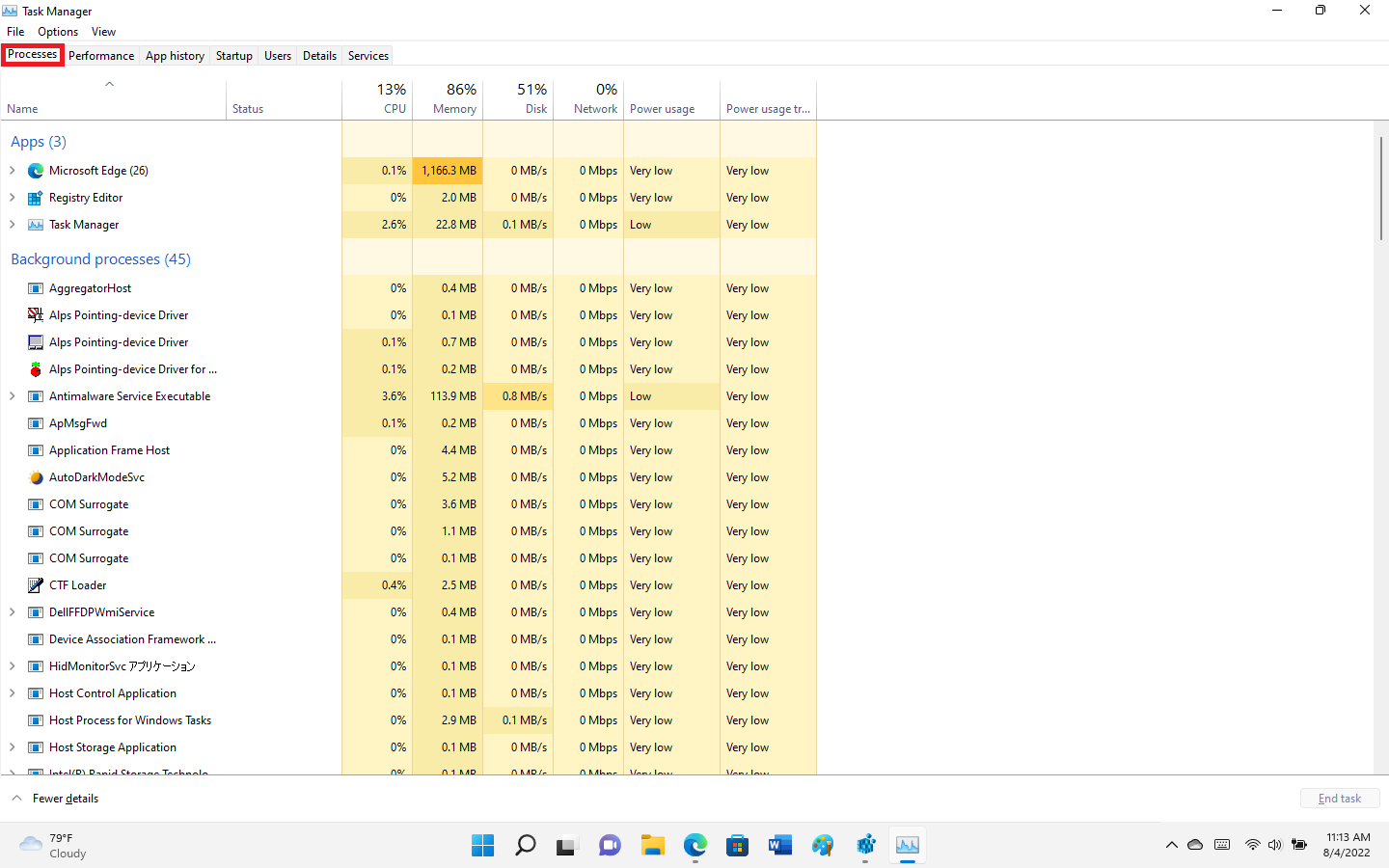Sort by the Status column header

[x=284, y=98]
